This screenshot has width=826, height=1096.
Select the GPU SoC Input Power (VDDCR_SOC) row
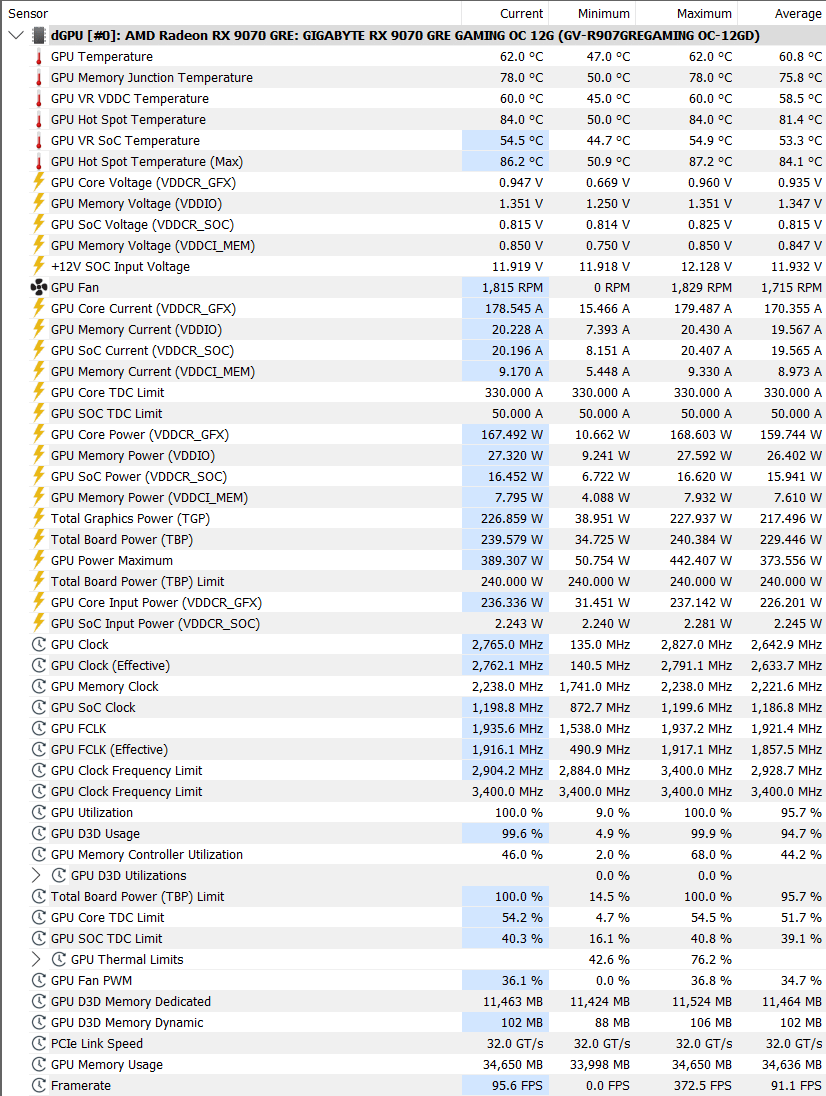[413, 623]
